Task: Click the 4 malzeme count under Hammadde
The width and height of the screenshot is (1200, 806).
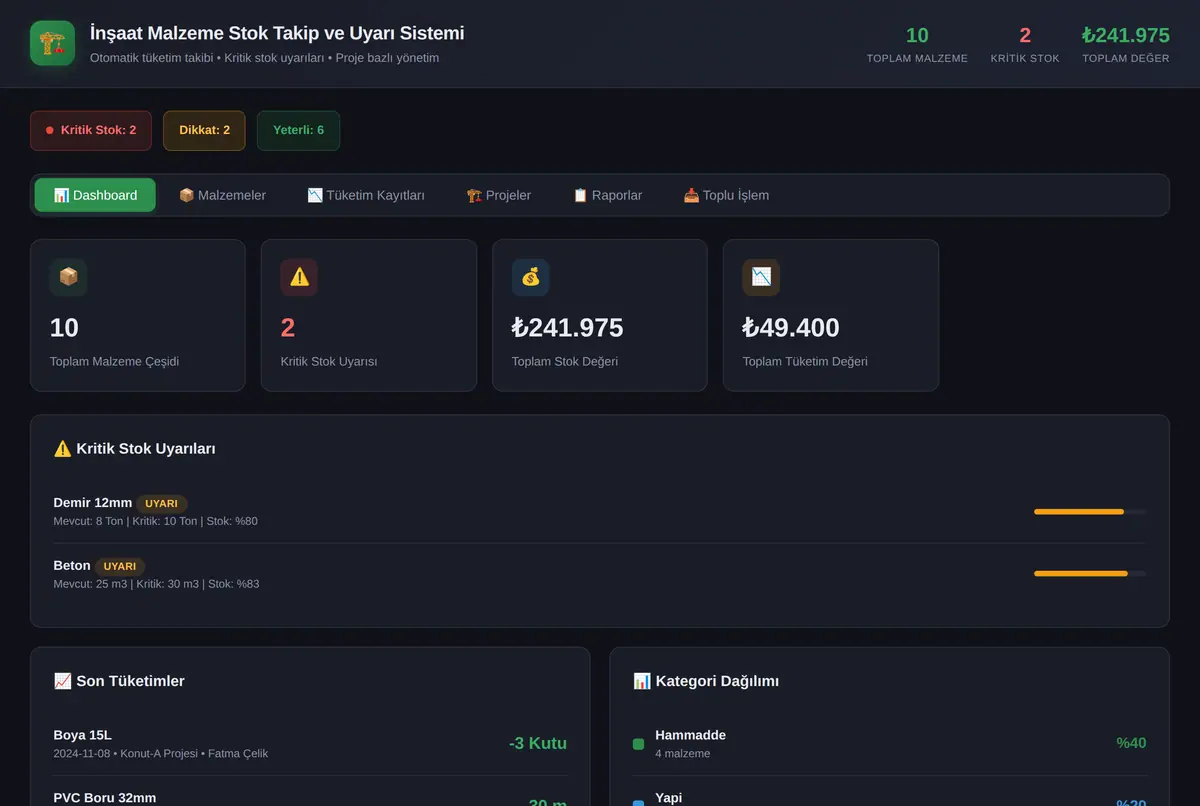Action: (683, 753)
